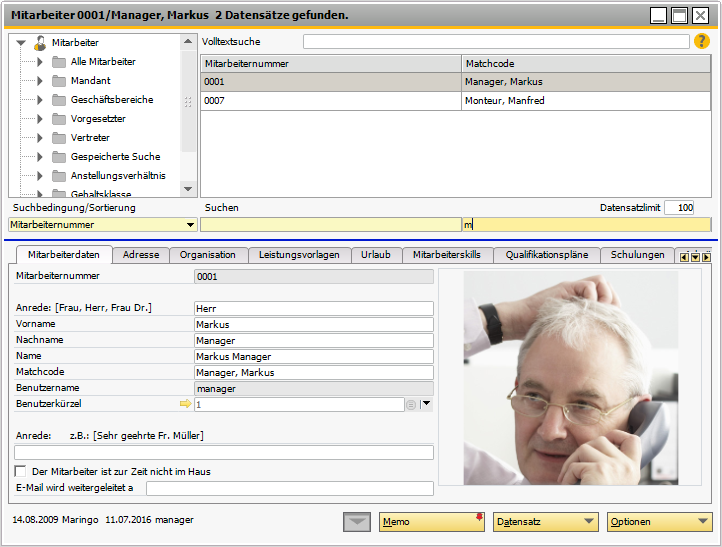Click into the Volltextsuche input field

tap(496, 42)
